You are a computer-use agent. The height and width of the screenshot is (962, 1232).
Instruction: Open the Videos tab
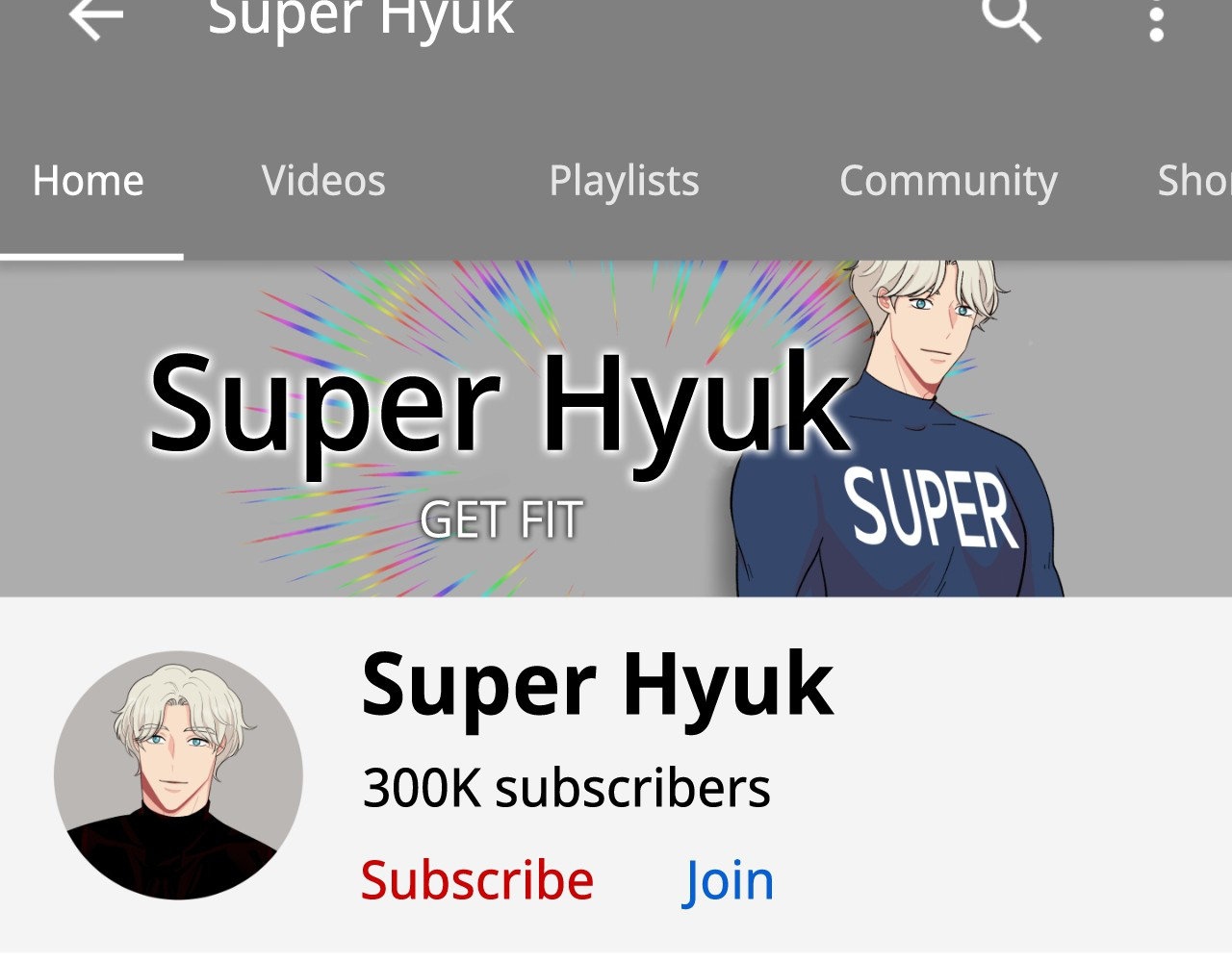point(323,181)
